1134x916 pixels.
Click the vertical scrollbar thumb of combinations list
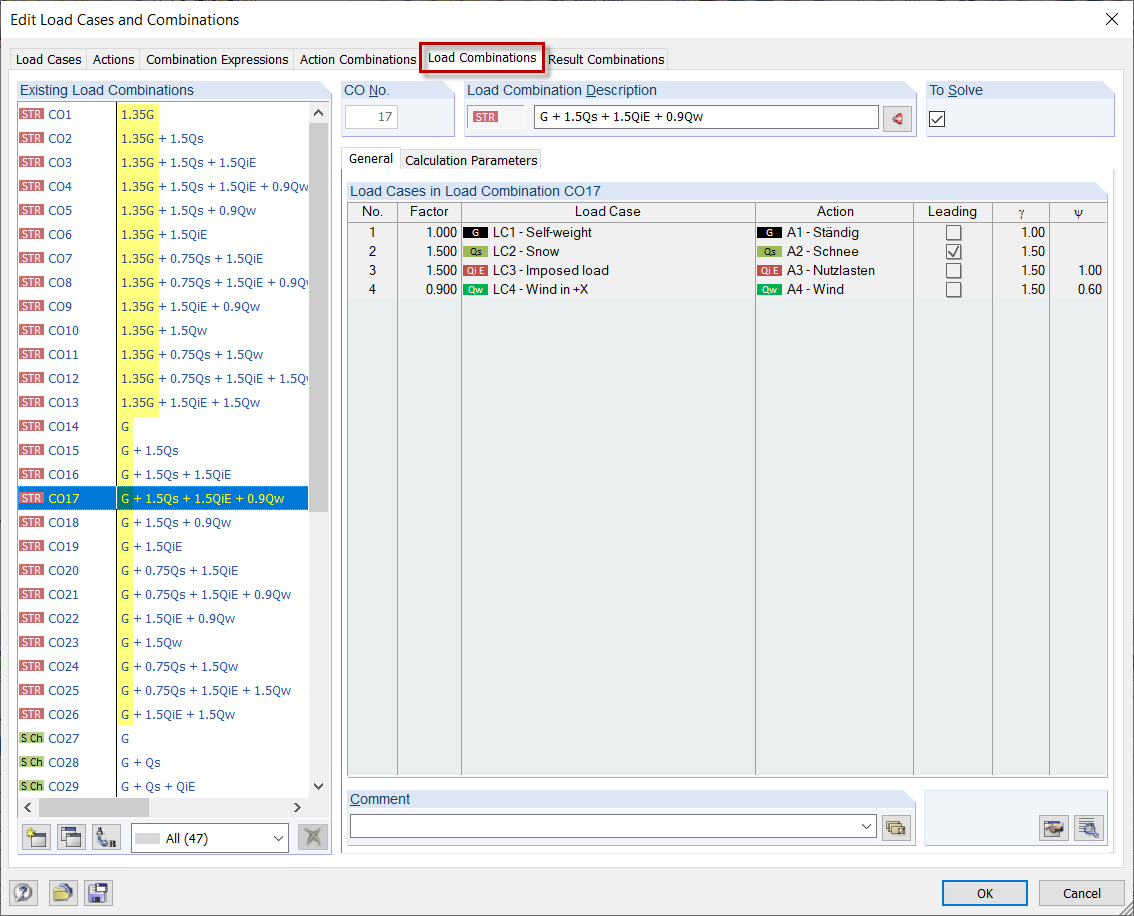[318, 317]
